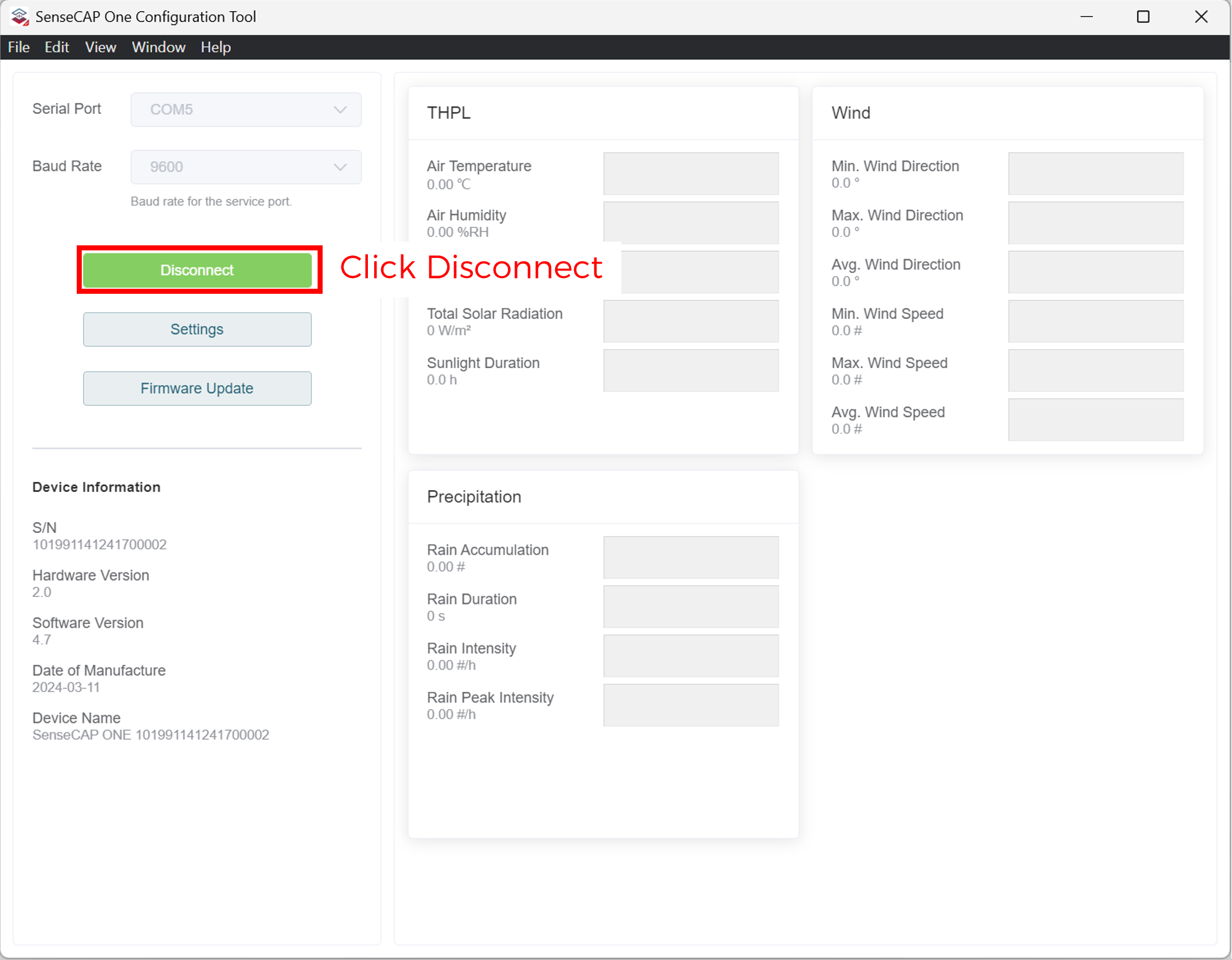
Task: Click the Total Solar Radiation value box
Action: click(x=691, y=321)
